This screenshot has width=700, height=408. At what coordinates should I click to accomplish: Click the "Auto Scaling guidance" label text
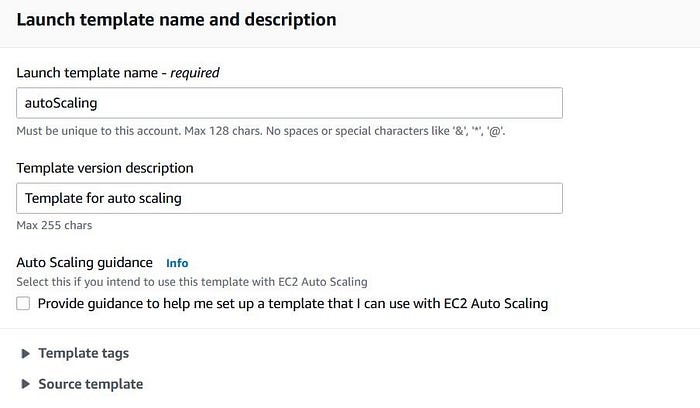tap(85, 262)
